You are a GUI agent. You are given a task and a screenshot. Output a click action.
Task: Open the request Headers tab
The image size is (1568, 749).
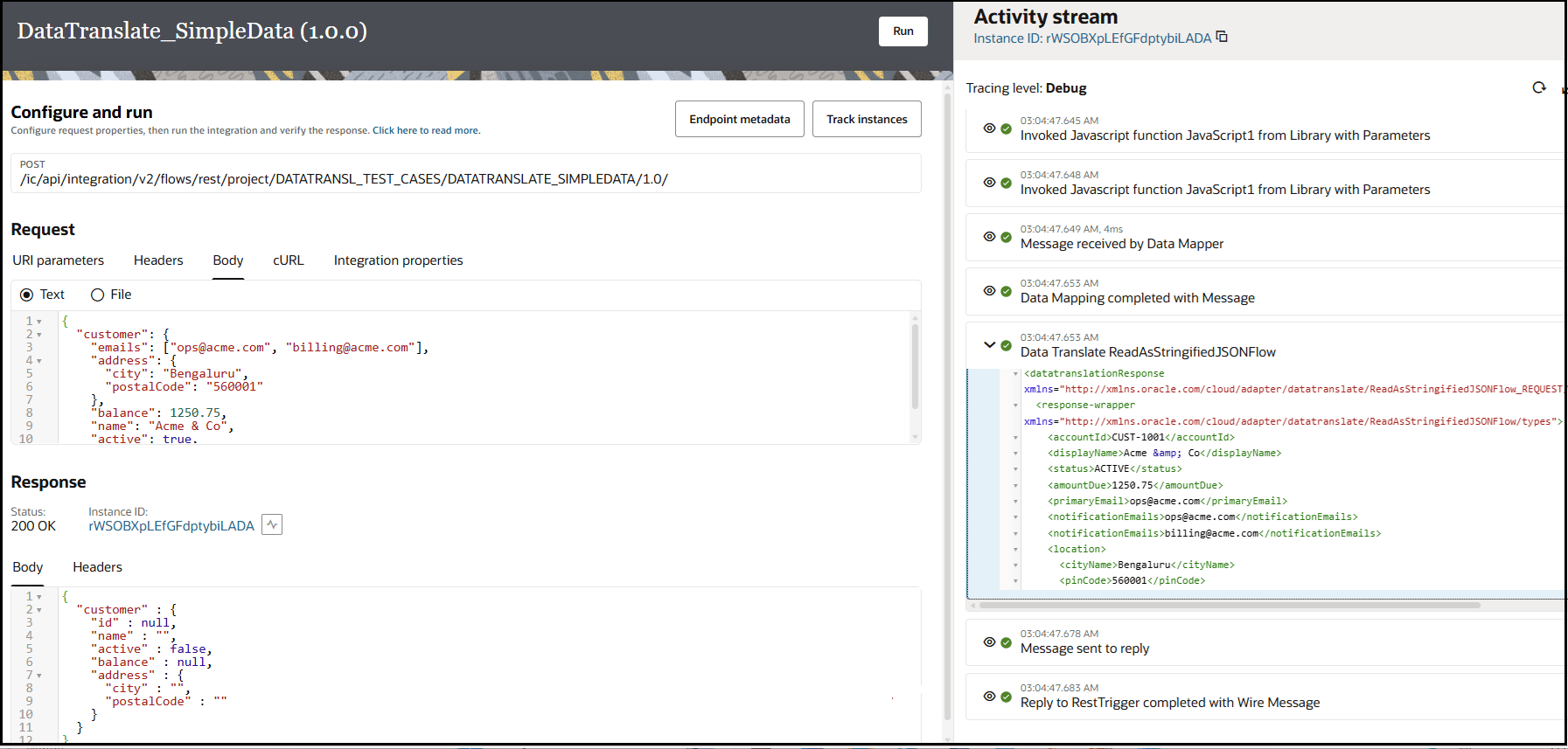158,260
